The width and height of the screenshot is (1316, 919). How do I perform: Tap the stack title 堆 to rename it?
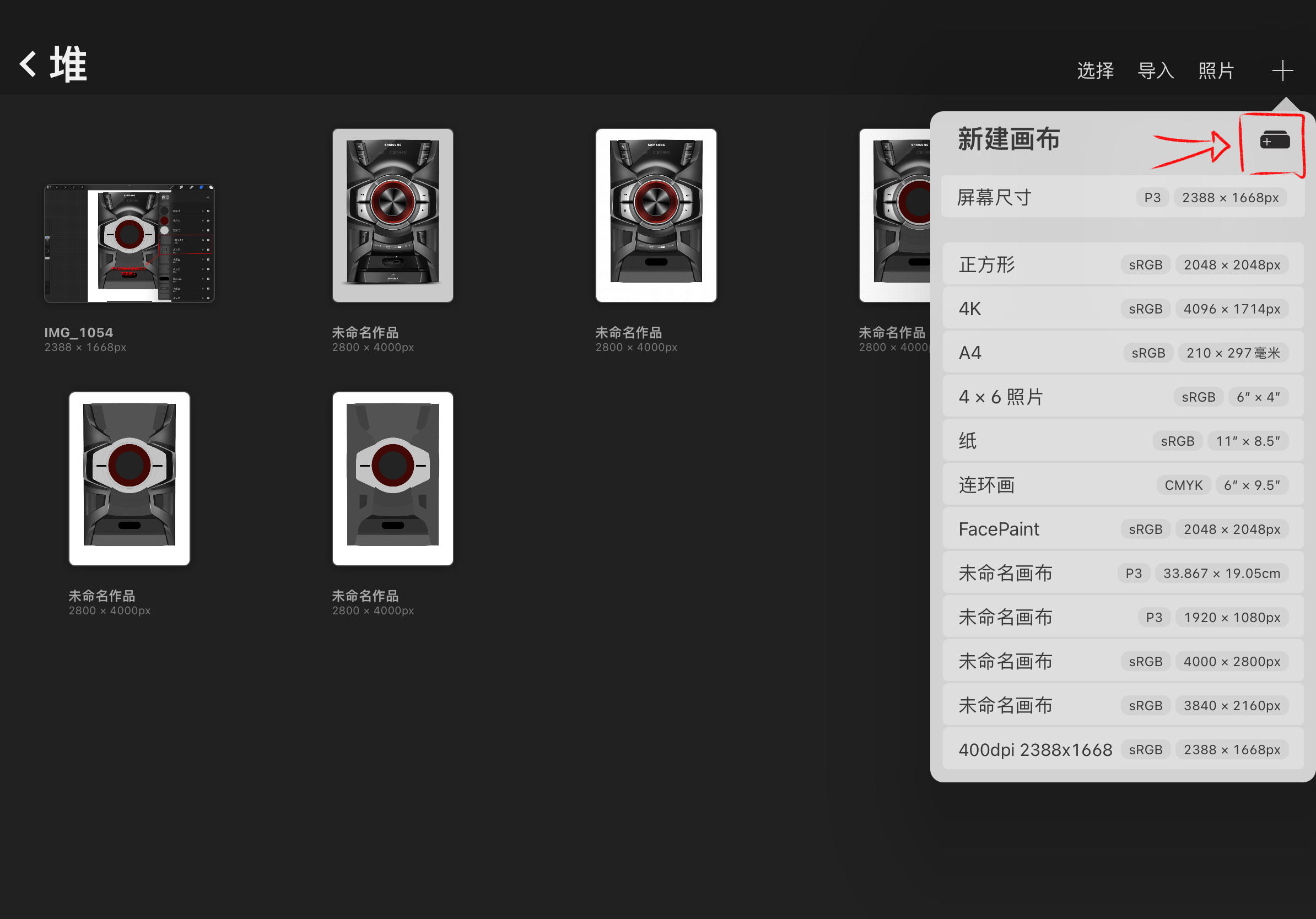(67, 63)
